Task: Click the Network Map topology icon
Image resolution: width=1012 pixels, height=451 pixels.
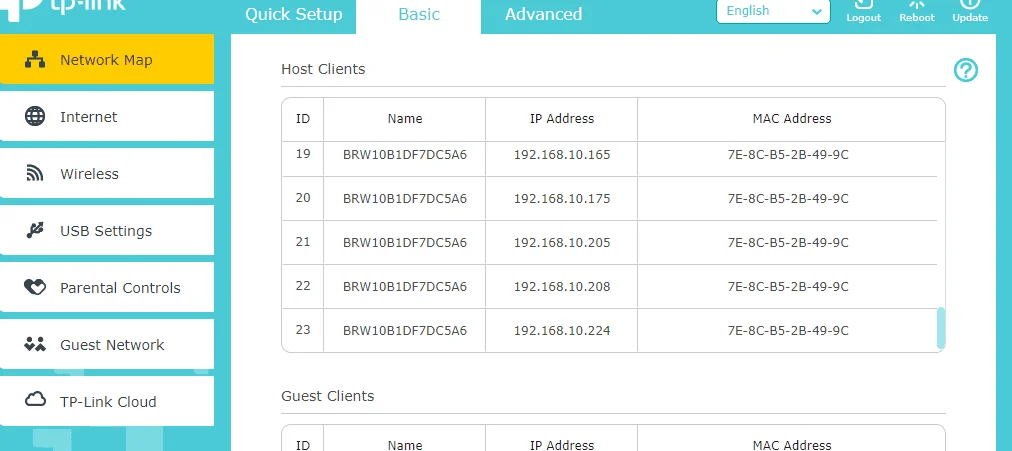Action: pyautogui.click(x=35, y=60)
